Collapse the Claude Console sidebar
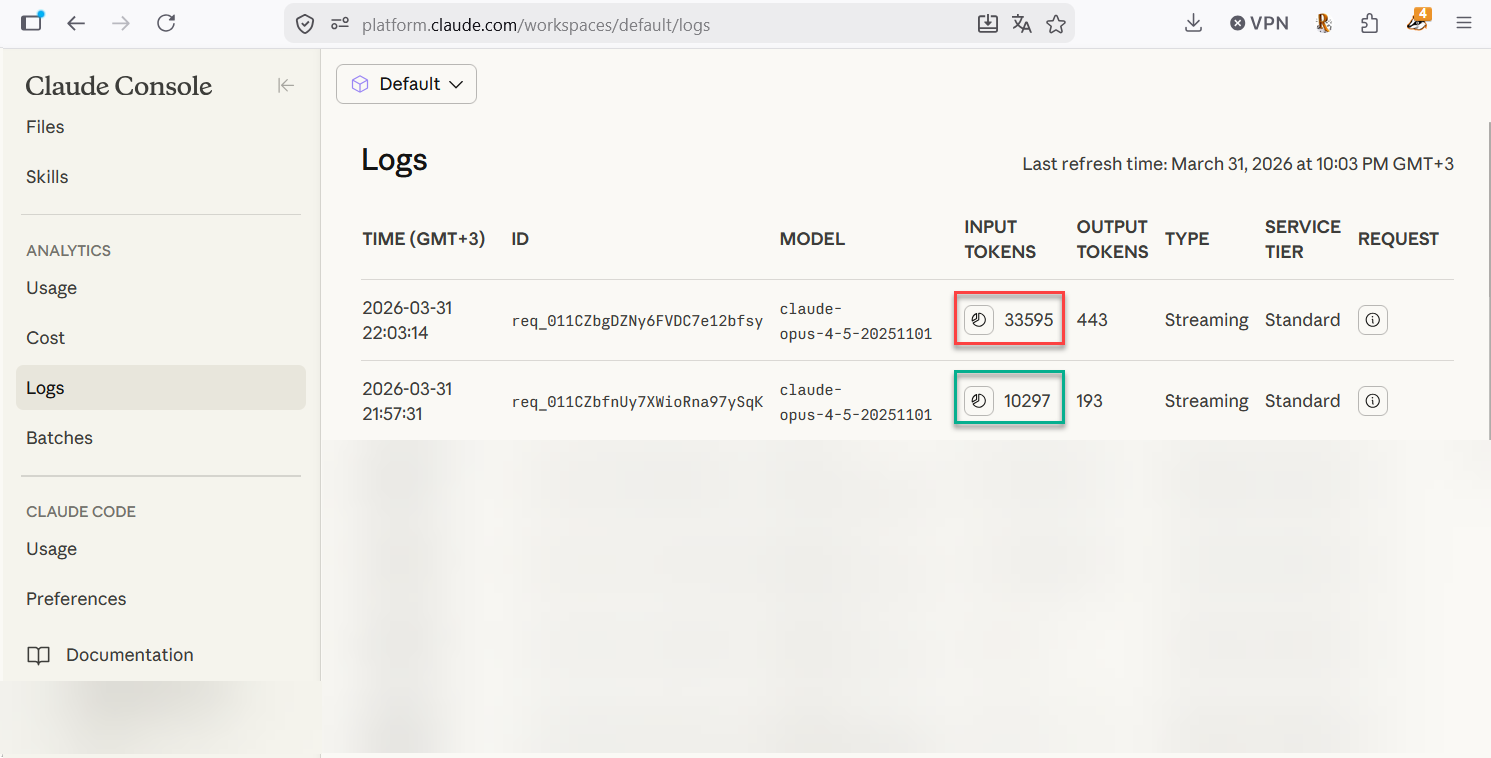Screen dimensions: 1491x758 pos(286,85)
